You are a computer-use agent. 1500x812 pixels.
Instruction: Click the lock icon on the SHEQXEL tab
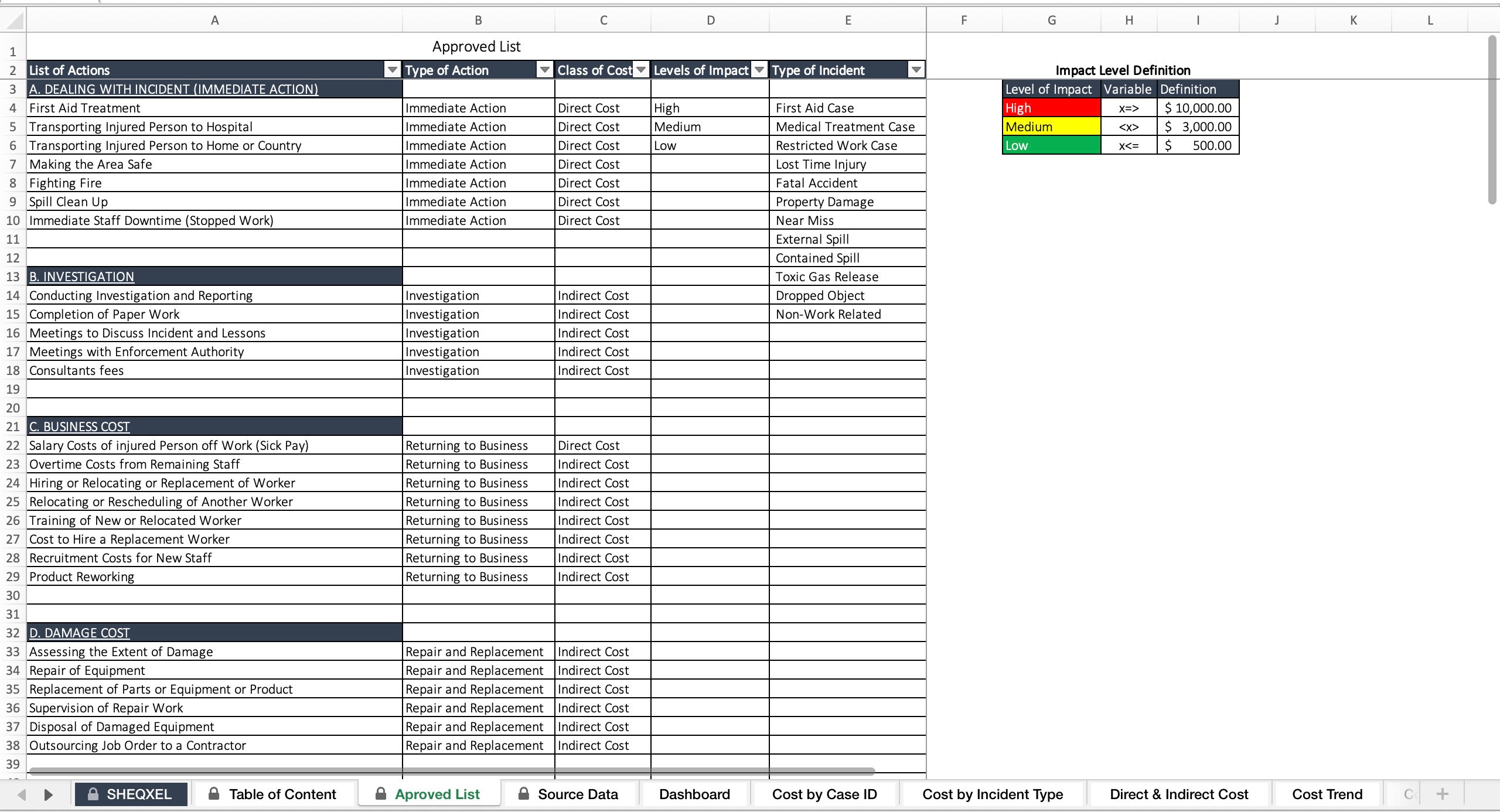tap(92, 794)
